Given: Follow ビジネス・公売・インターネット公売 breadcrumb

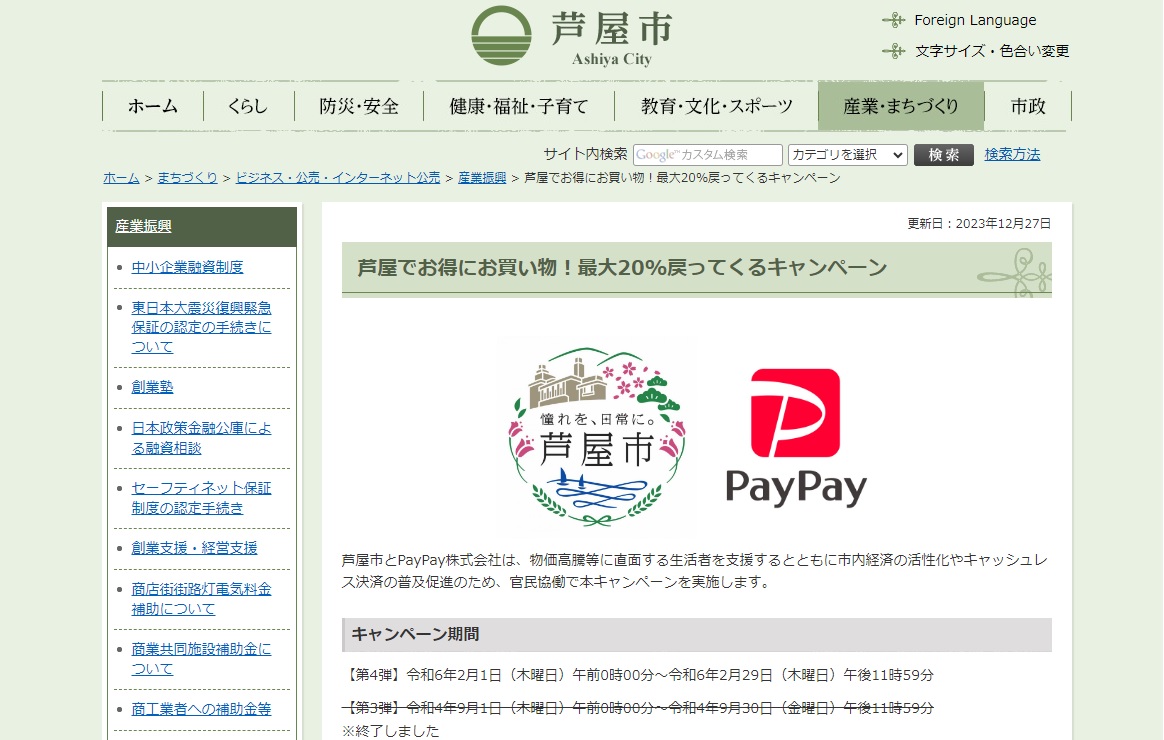Looking at the screenshot, I should pos(338,178).
